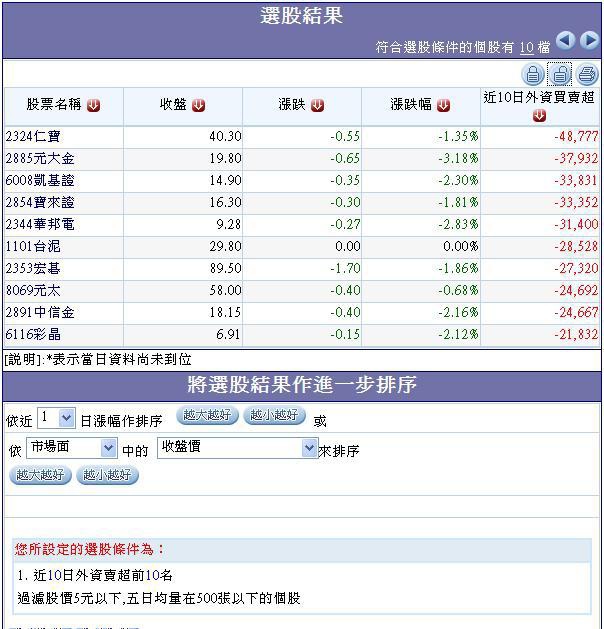This screenshot has width=604, height=629.
Task: Click change percent -3.18%
Action: click(458, 158)
